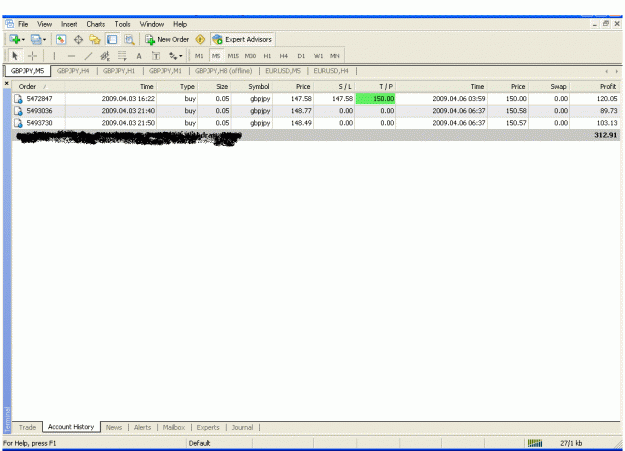Open the Charts menu
Image resolution: width=625 pixels, height=451 pixels.
[96, 24]
